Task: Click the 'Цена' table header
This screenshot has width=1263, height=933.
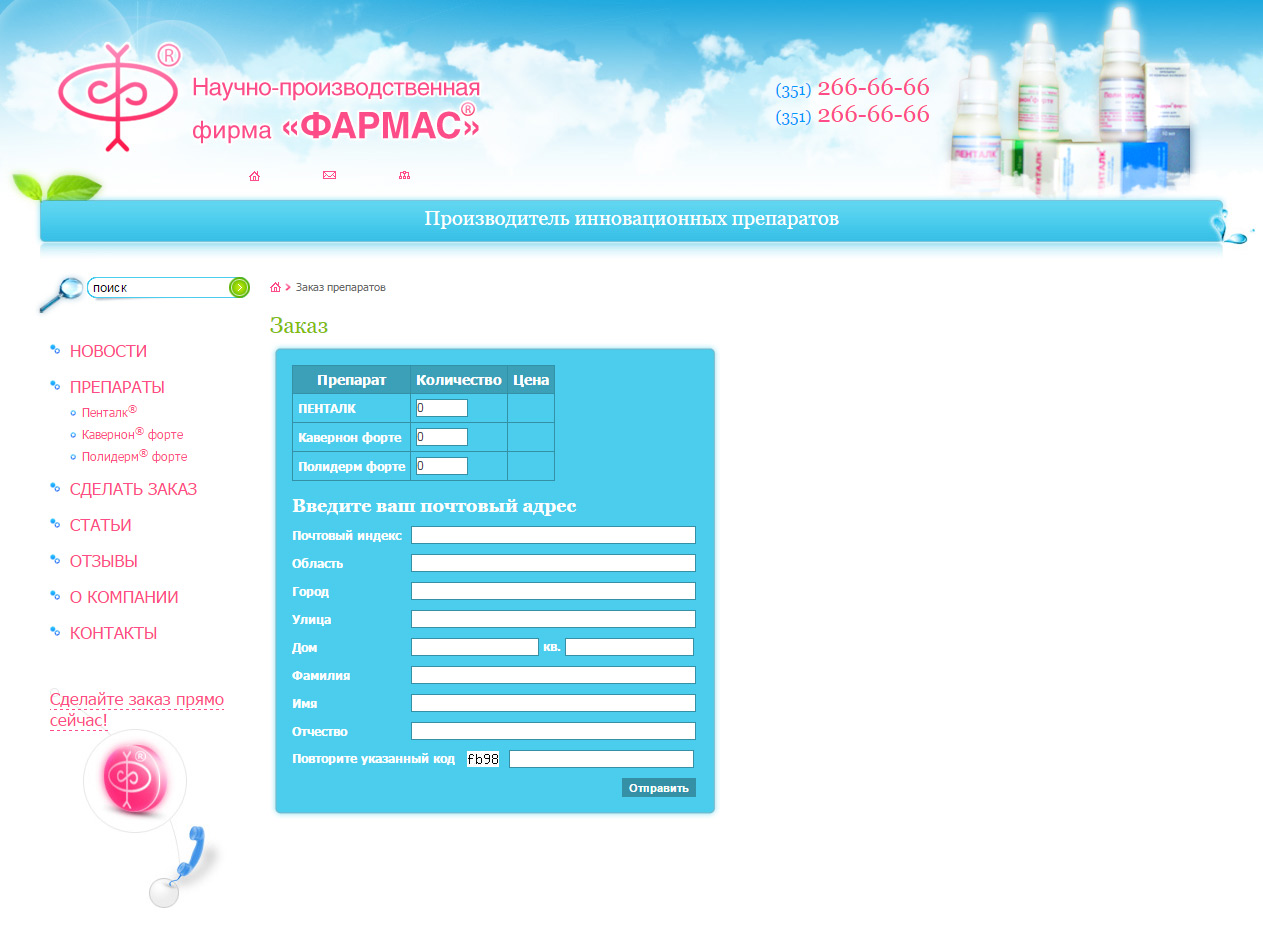Action: (x=531, y=380)
